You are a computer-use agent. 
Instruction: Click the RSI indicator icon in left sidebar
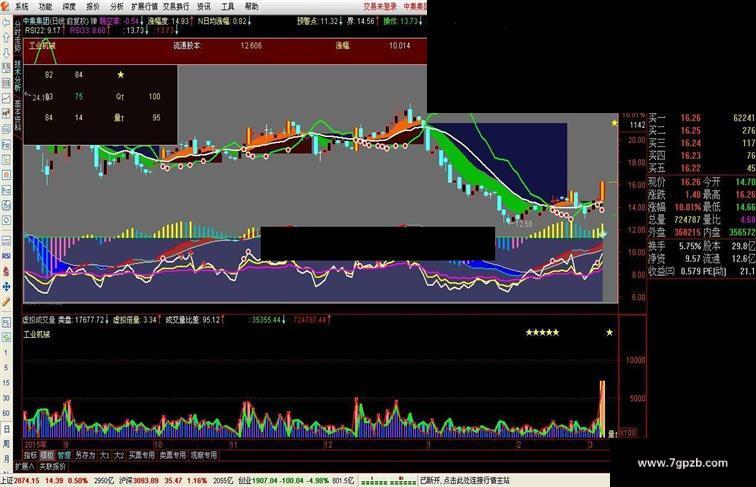6,256
